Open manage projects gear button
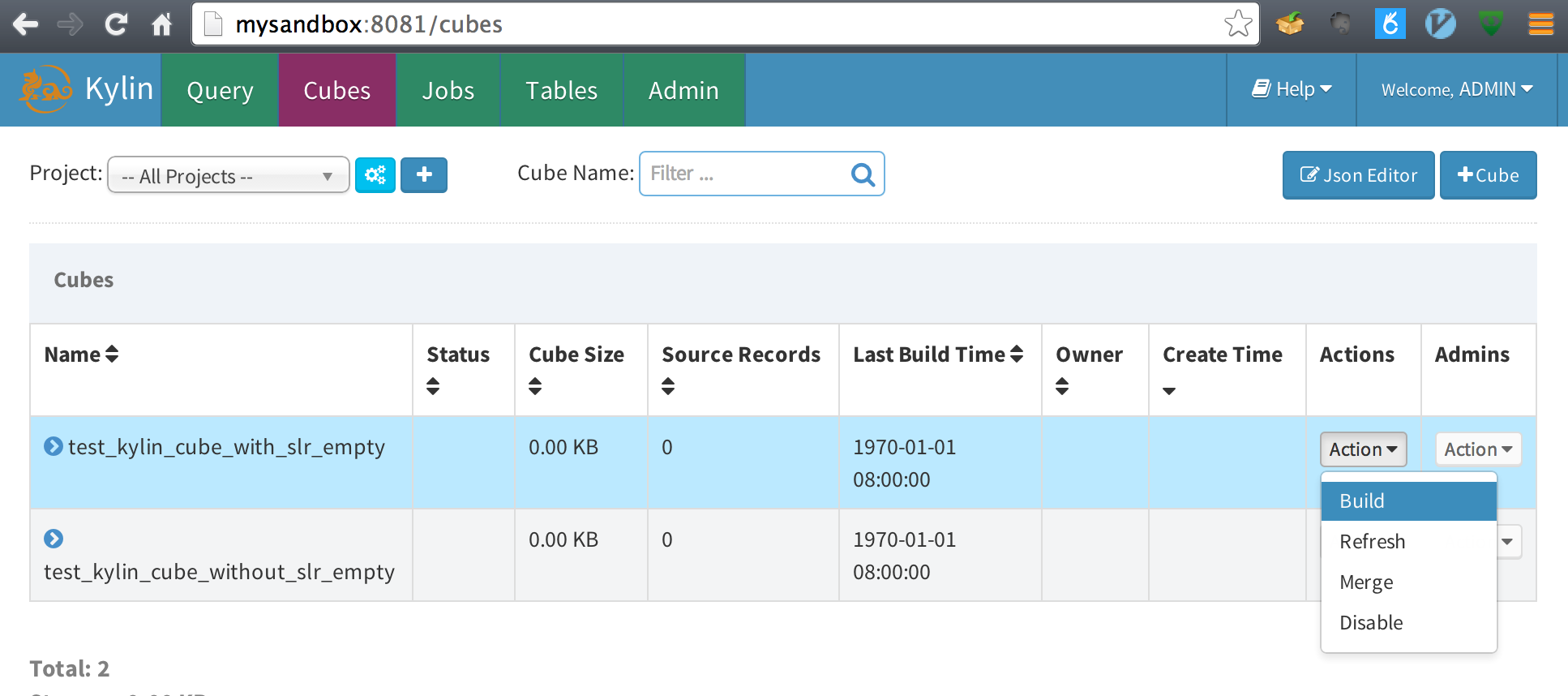Viewport: 1568px width, 696px height. pyautogui.click(x=375, y=174)
